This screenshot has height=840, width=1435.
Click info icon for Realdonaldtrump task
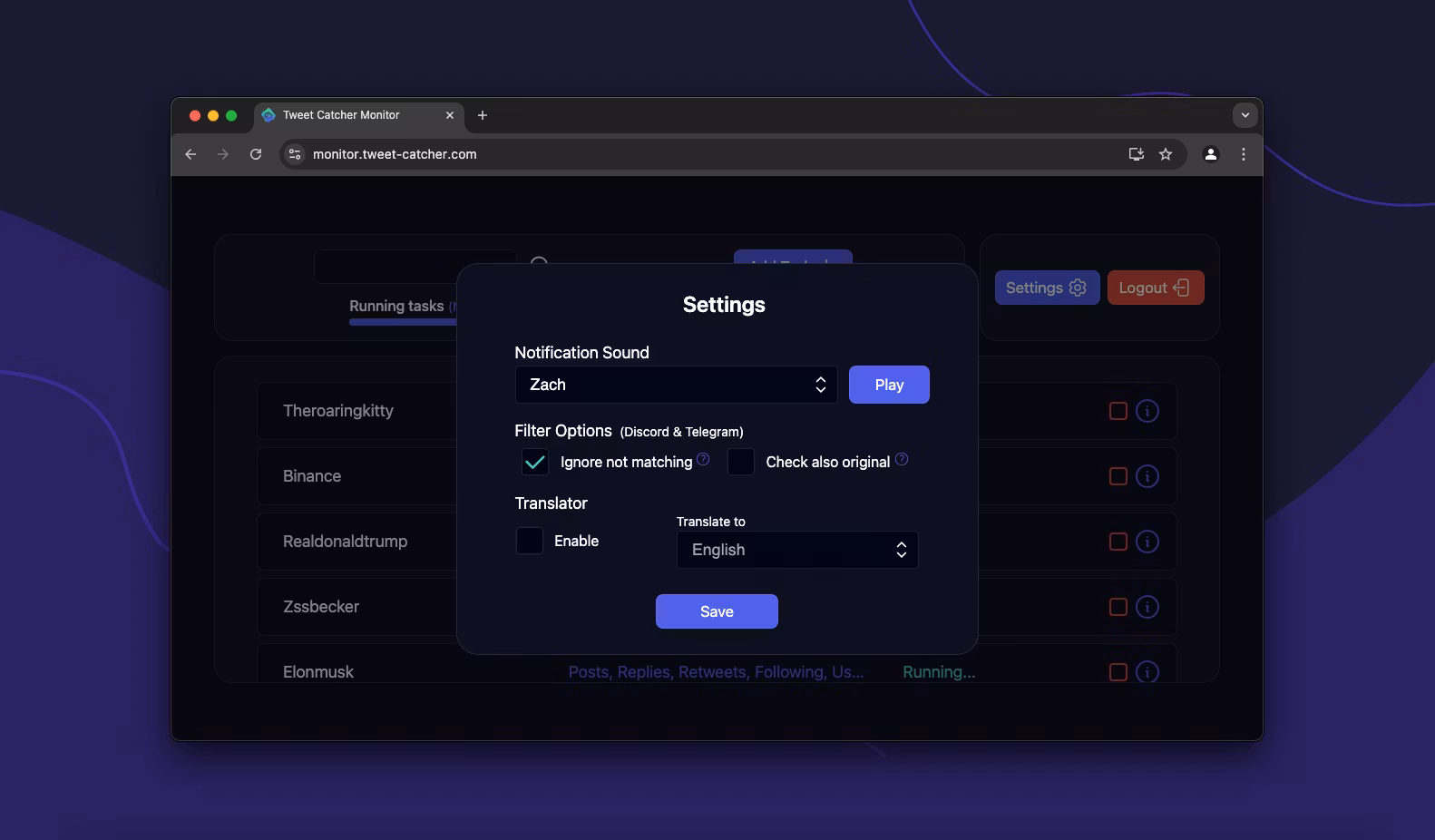pyautogui.click(x=1147, y=542)
